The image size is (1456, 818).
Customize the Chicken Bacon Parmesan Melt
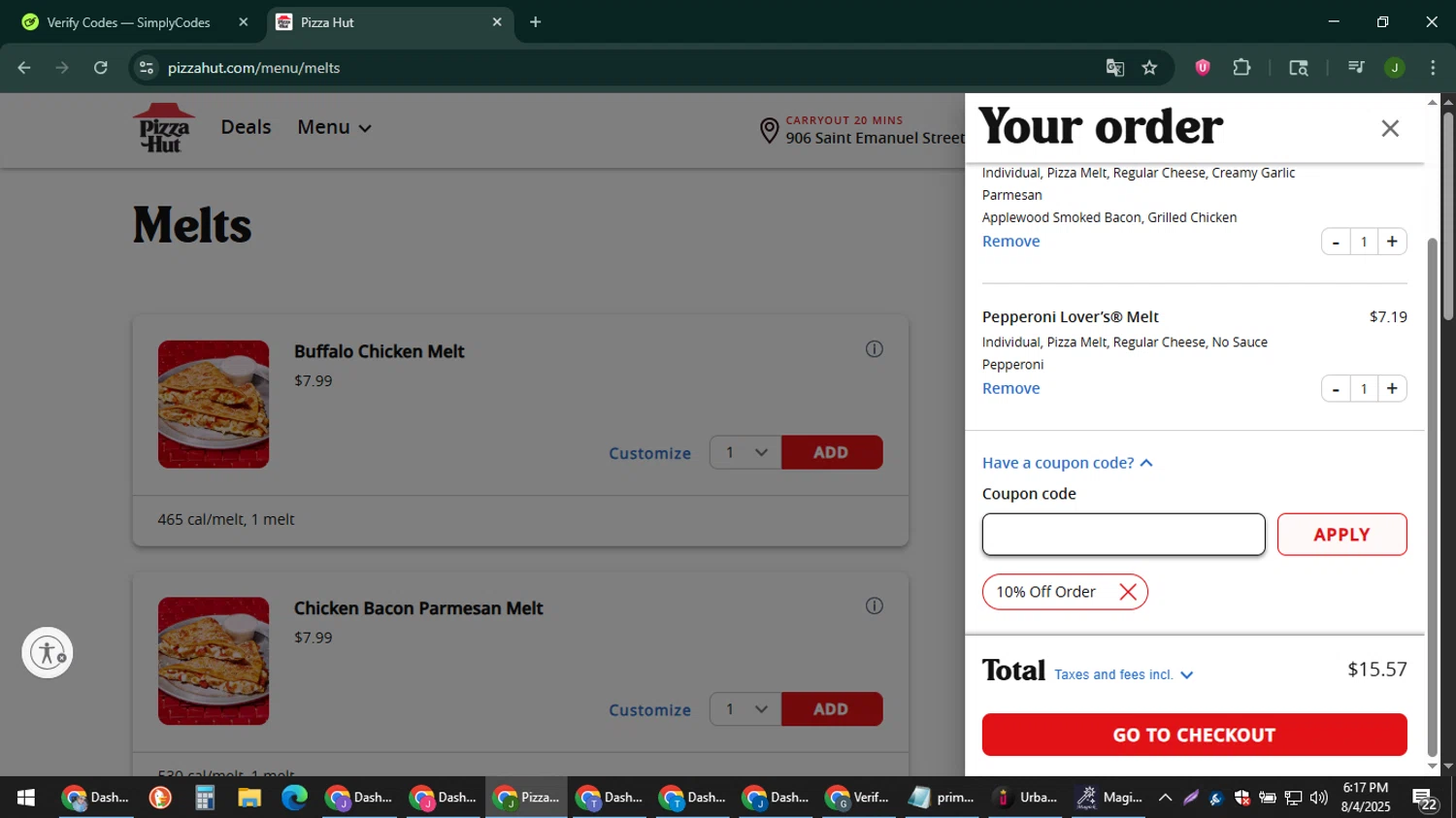pos(649,710)
